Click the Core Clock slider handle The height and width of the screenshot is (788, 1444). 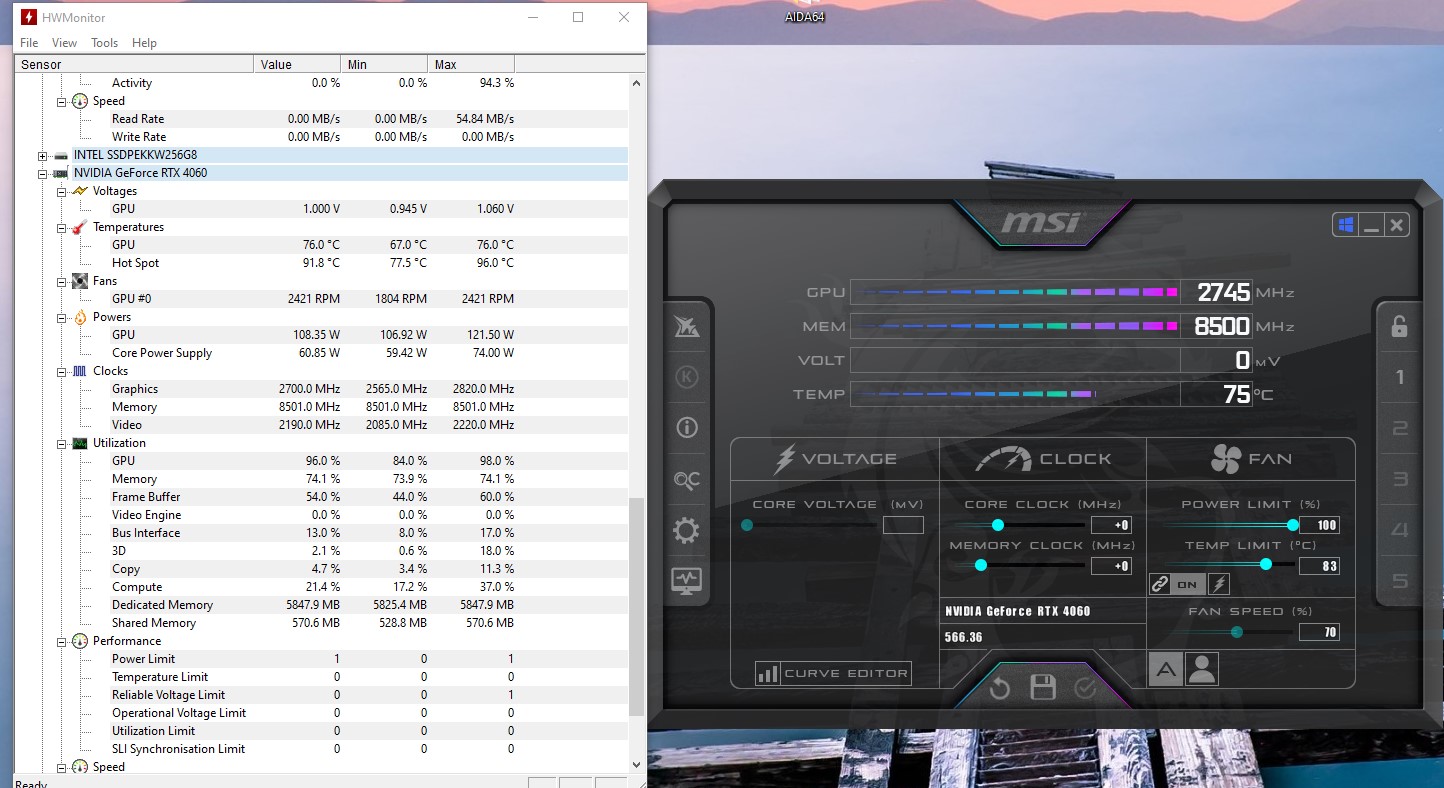click(x=997, y=525)
